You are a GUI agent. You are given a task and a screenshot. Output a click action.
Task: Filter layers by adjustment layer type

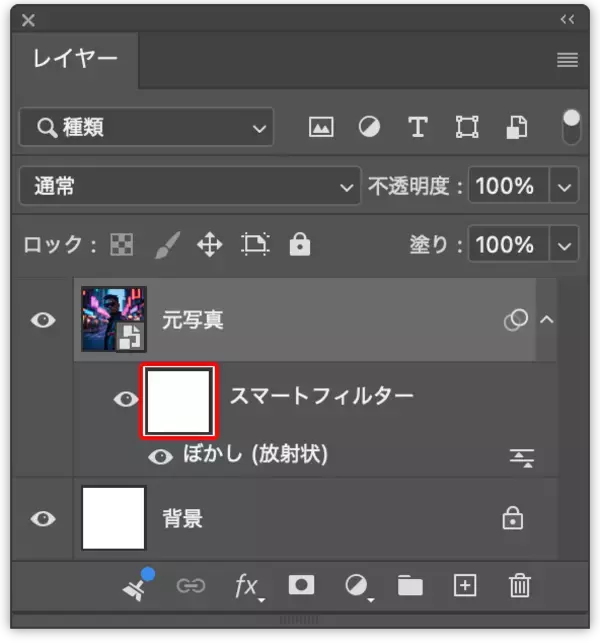coord(369,127)
